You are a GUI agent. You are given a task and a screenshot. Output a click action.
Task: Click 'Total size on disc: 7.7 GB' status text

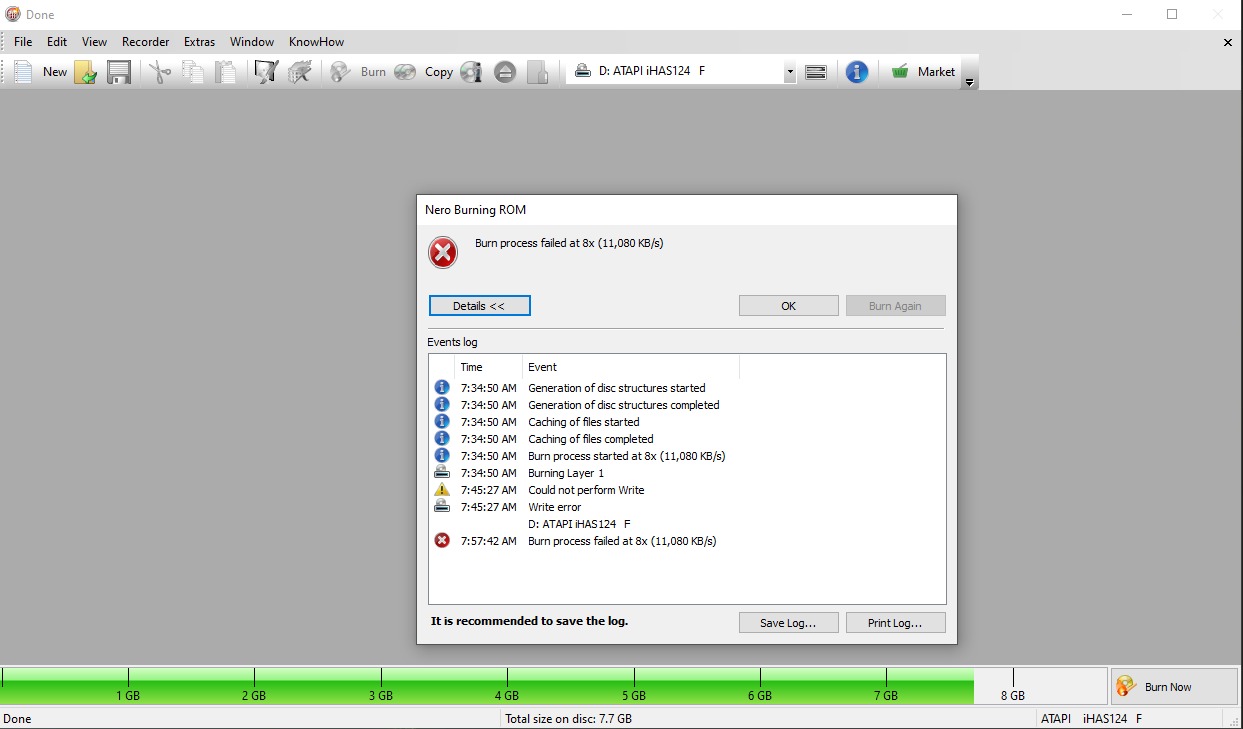click(x=568, y=718)
